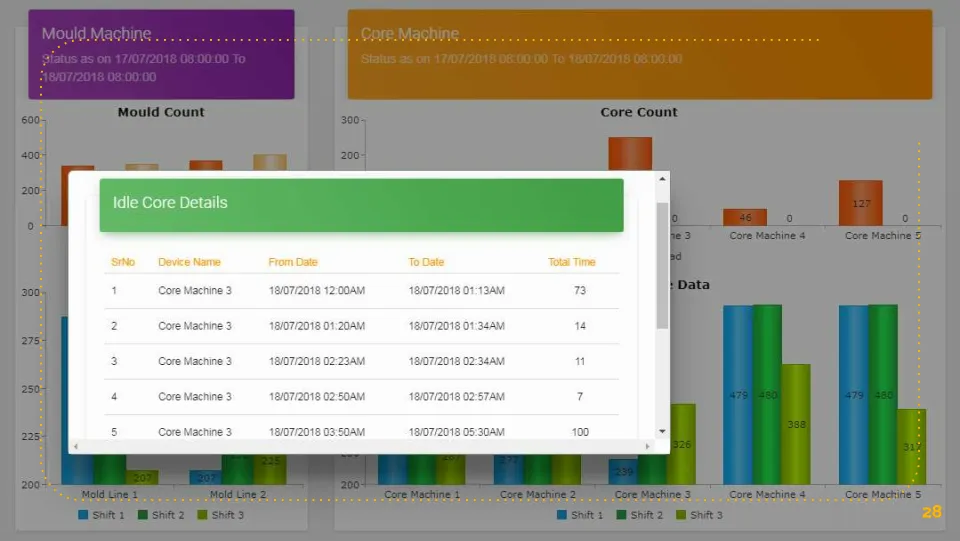This screenshot has height=541, width=960.
Task: Click Shift 3 legend in Core chart
Action: coord(699,515)
